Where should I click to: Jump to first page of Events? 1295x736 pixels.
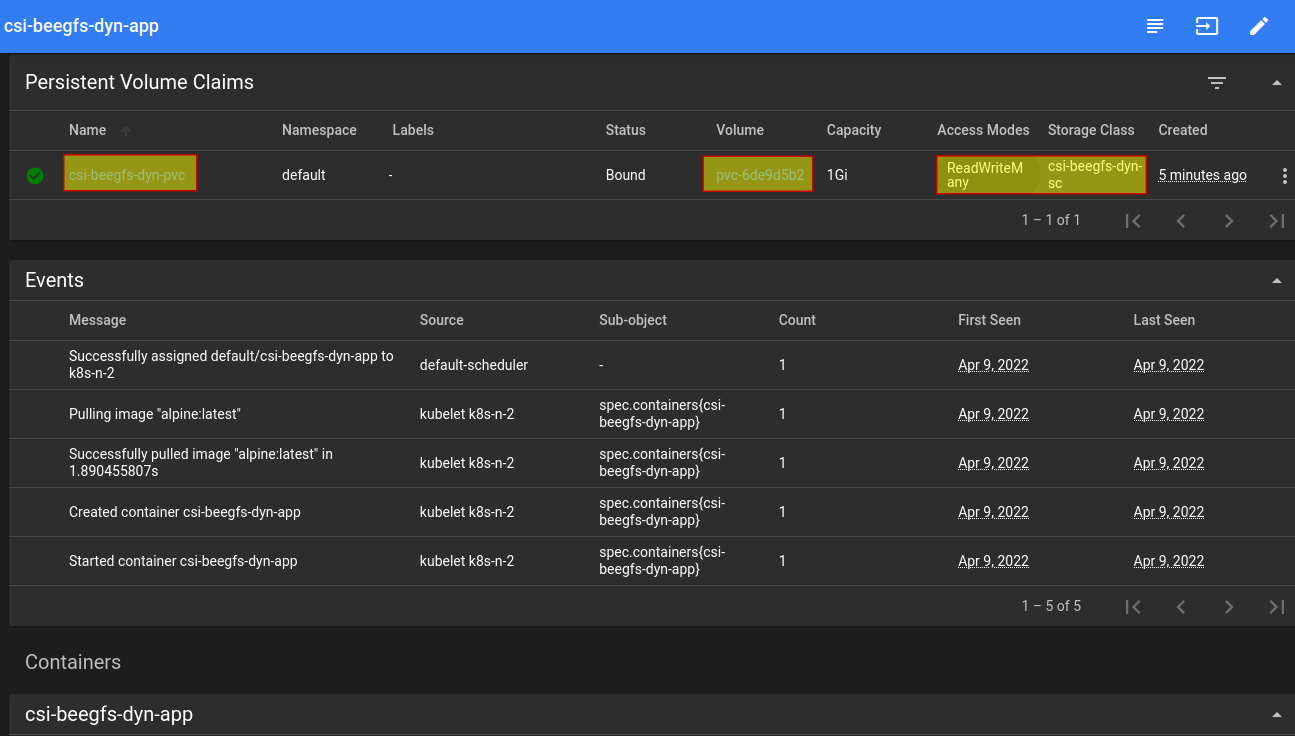point(1133,607)
